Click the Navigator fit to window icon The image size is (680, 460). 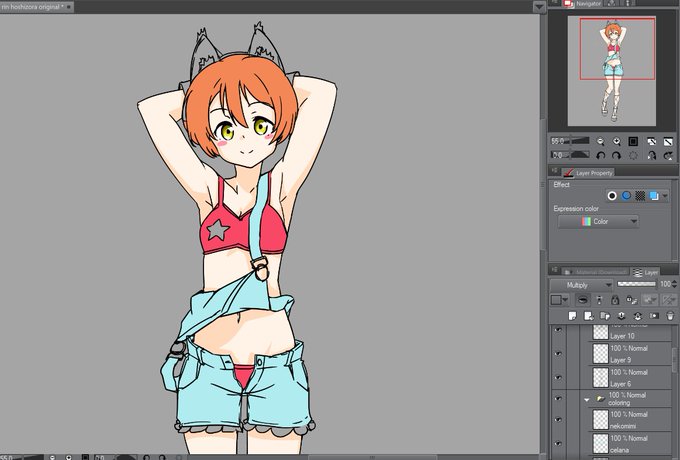[x=668, y=141]
